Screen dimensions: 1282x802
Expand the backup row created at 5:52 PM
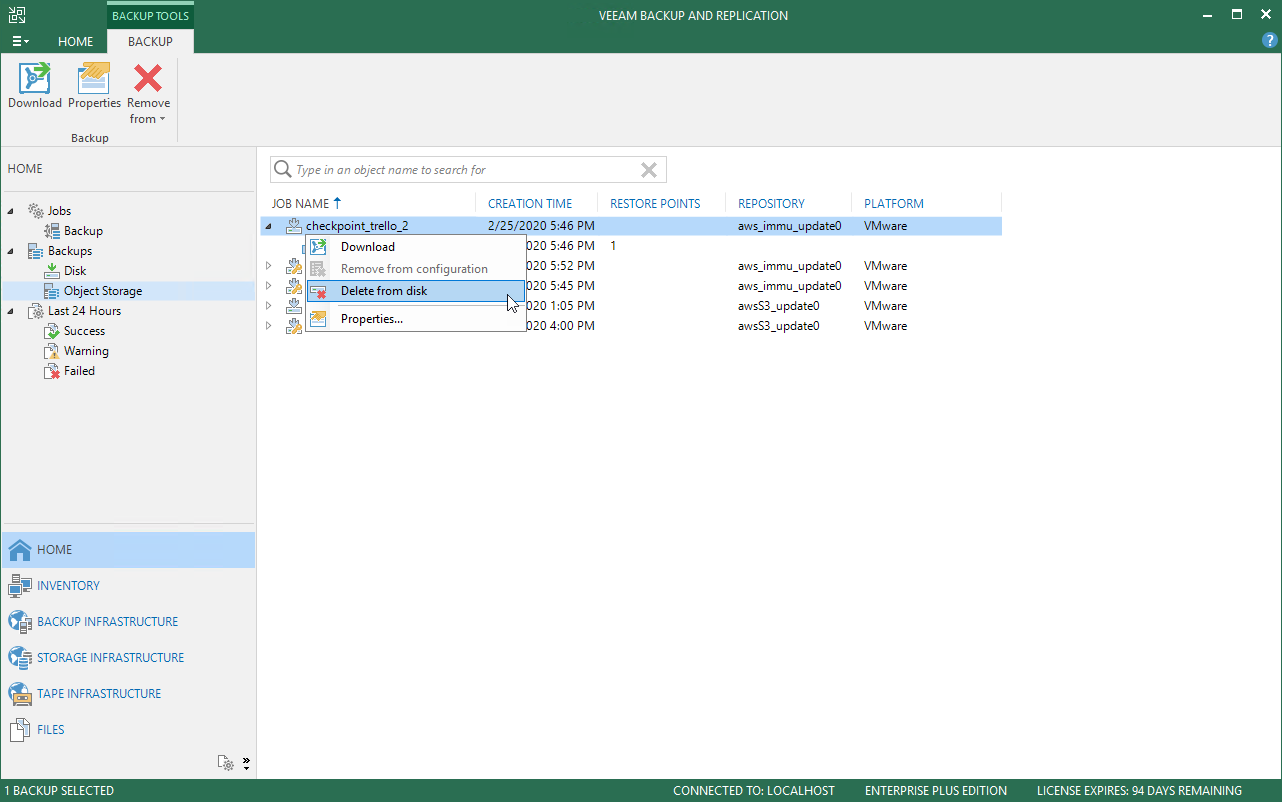coord(268,266)
